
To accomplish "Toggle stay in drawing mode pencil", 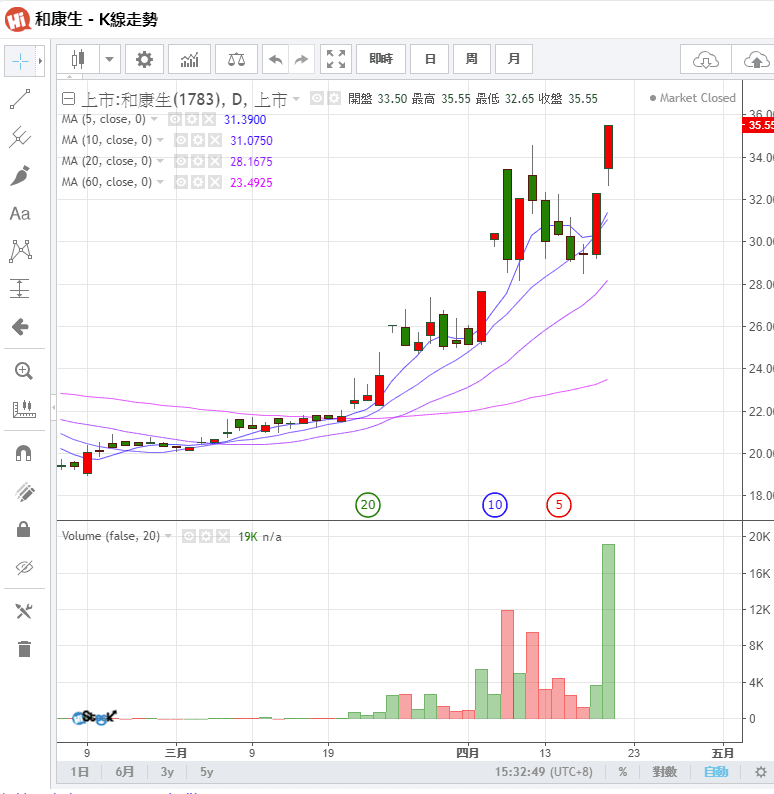I will [23, 491].
